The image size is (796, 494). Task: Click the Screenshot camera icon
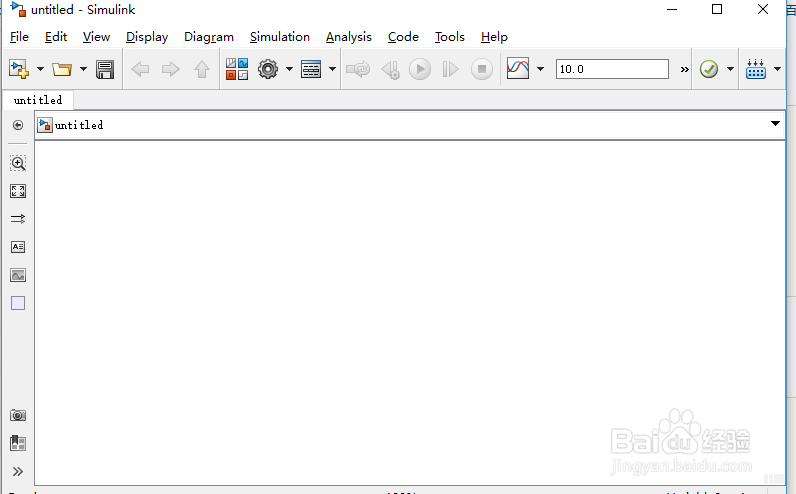[18, 415]
